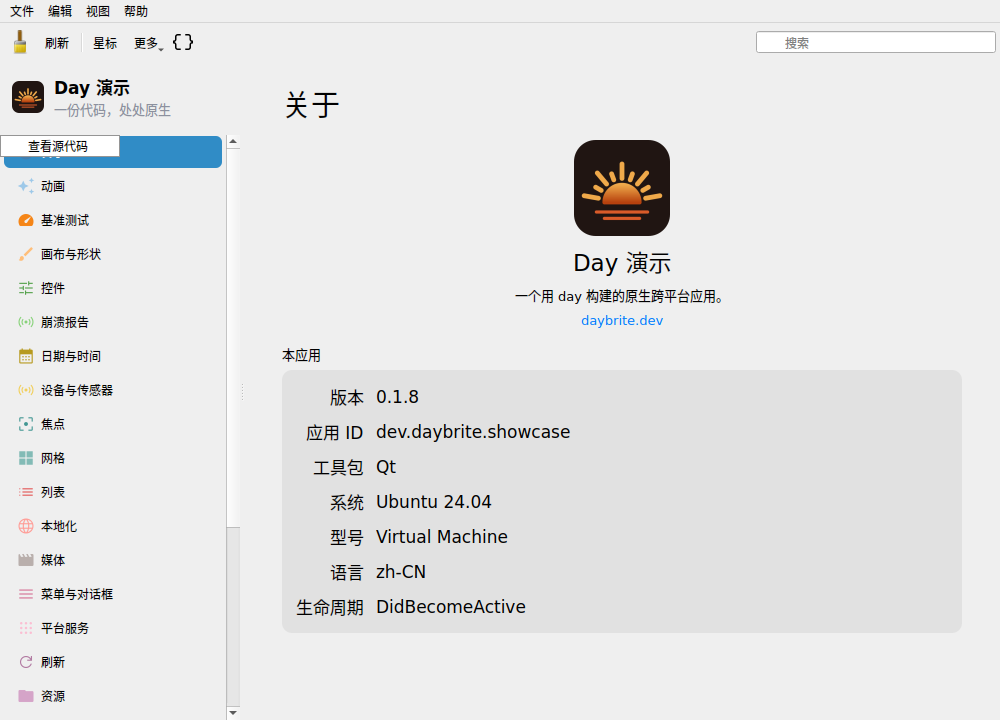The width and height of the screenshot is (1000, 720).
Task: Click the 一份代码，处处原生 tagline
Action: pyautogui.click(x=112, y=110)
